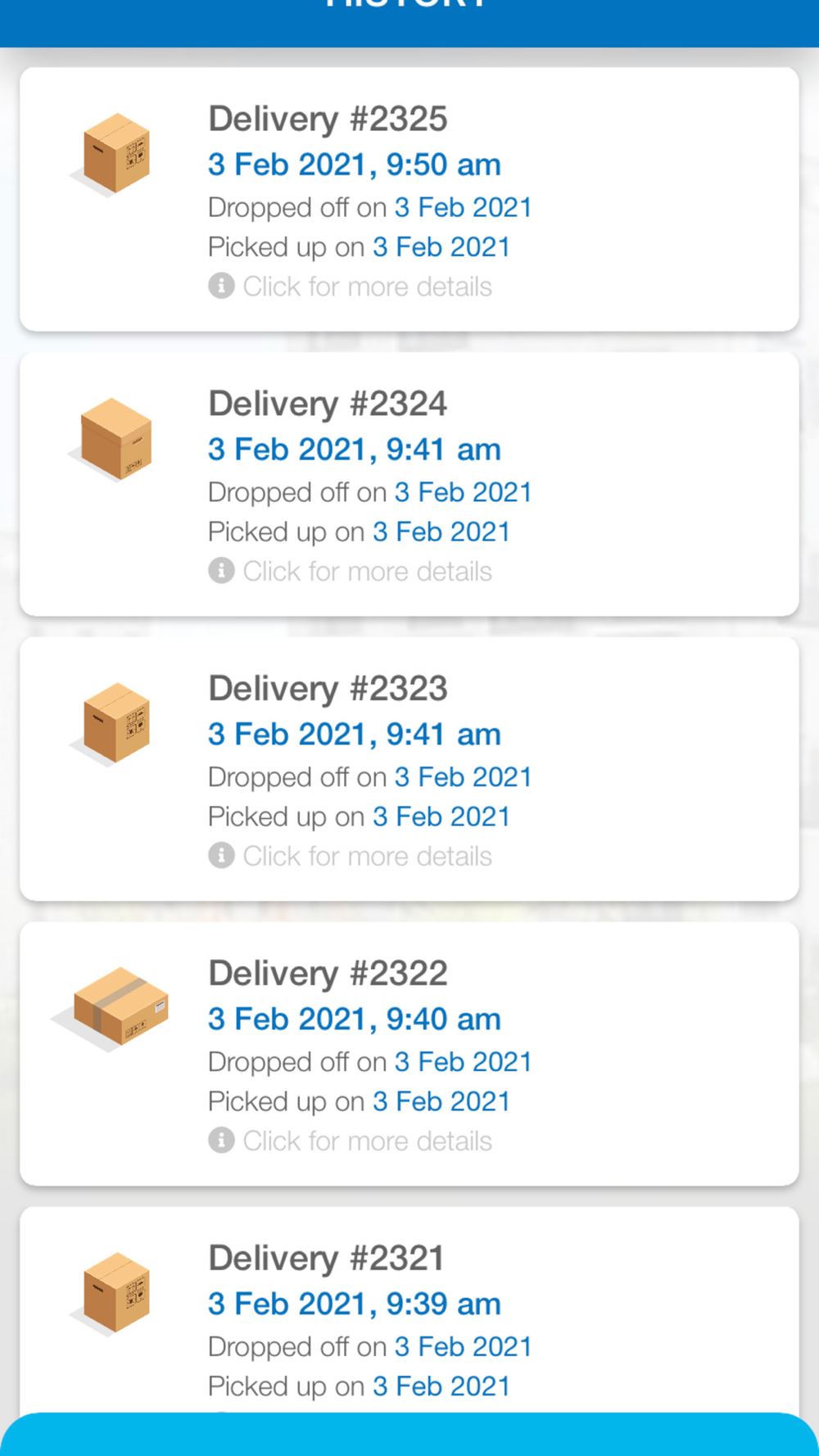Tap the flat parcel icon for Delivery #2322

(111, 1009)
